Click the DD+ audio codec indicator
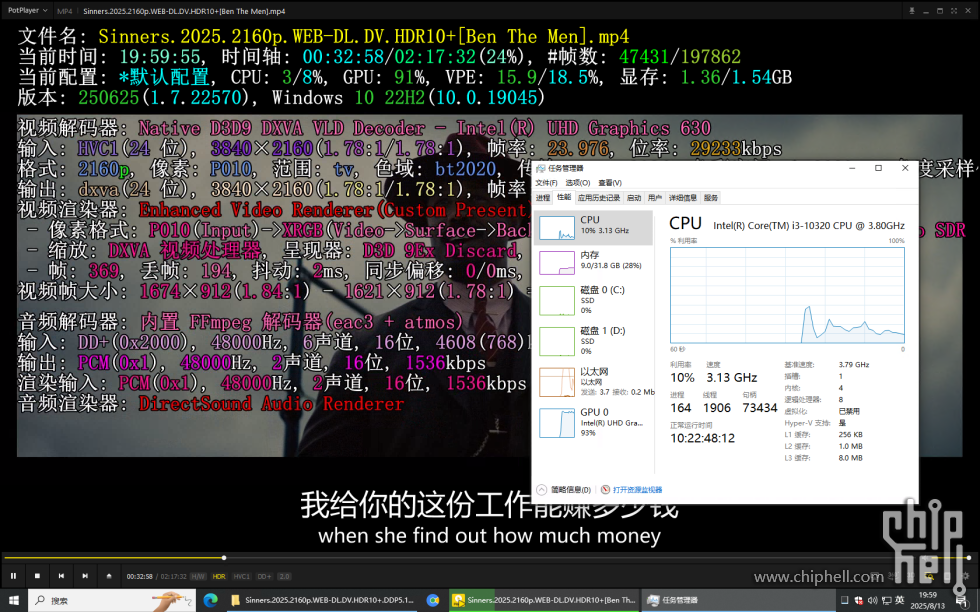The image size is (980, 612). click(264, 576)
